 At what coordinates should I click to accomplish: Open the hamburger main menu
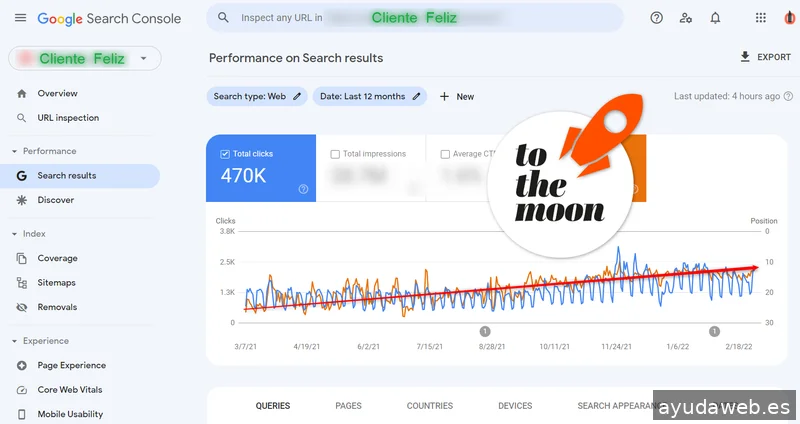(20, 19)
